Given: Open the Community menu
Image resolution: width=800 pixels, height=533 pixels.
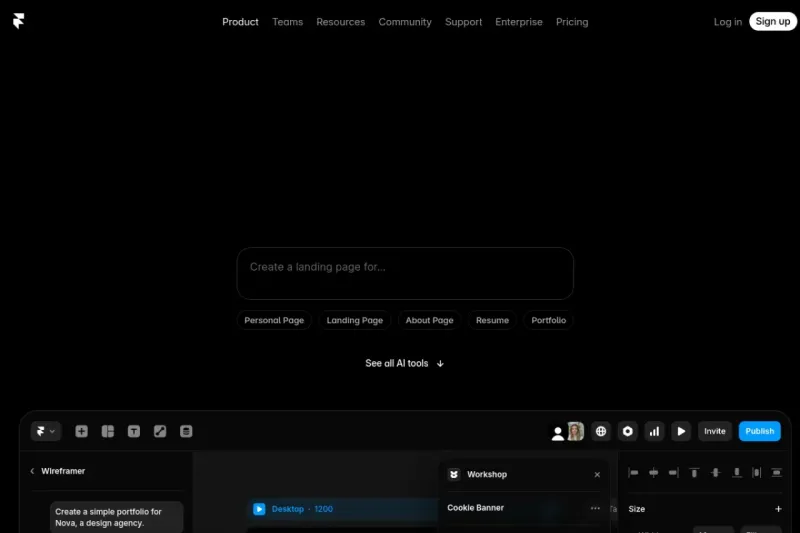Looking at the screenshot, I should click(x=405, y=22).
